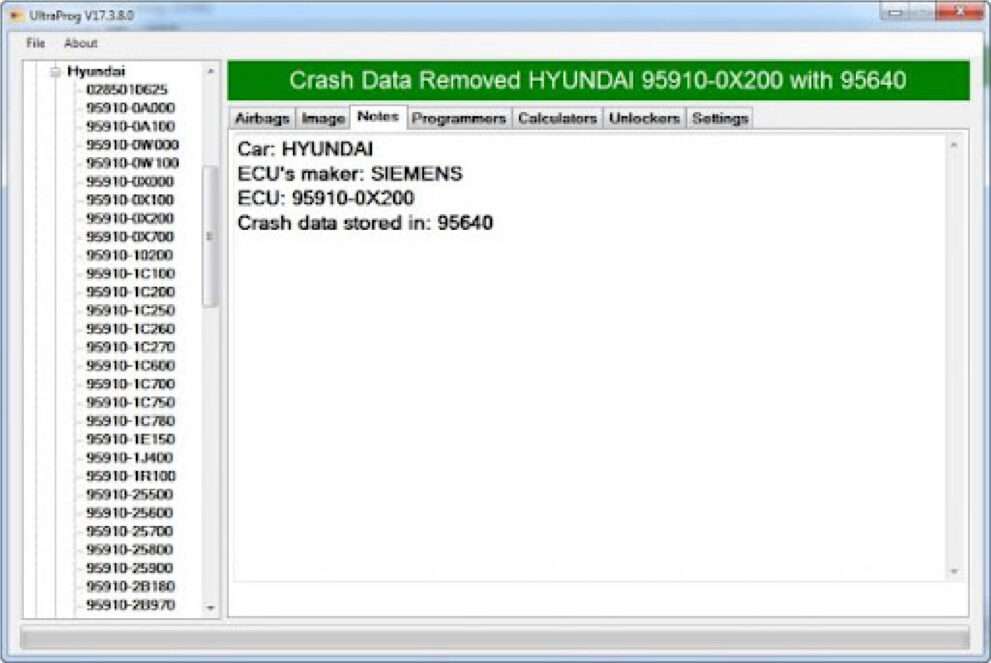Screen dimensions: 991x663
Task: Open the Settings tab
Action: pos(720,118)
